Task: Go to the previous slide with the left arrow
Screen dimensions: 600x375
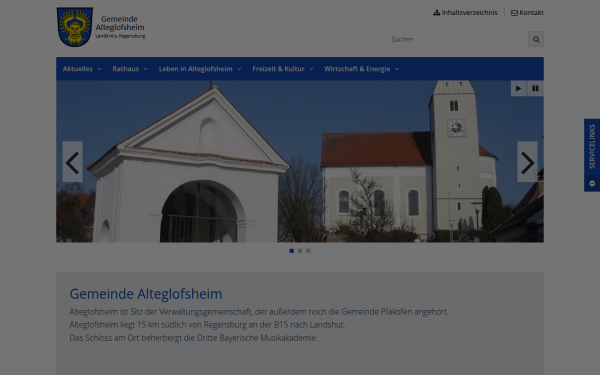Action: tap(72, 161)
